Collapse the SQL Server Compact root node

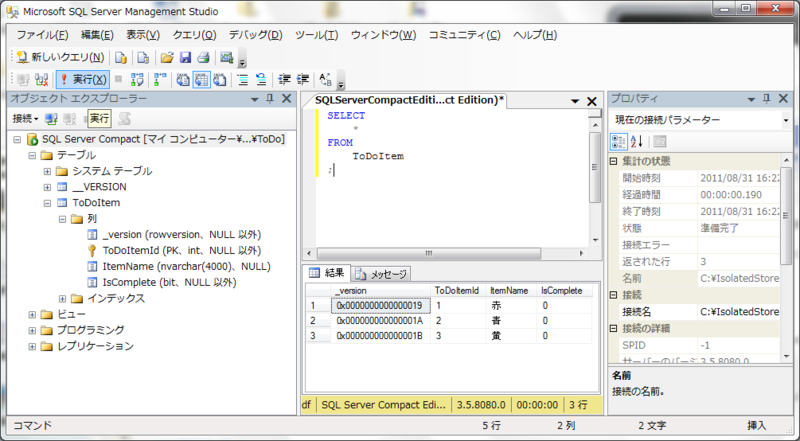click(x=17, y=139)
